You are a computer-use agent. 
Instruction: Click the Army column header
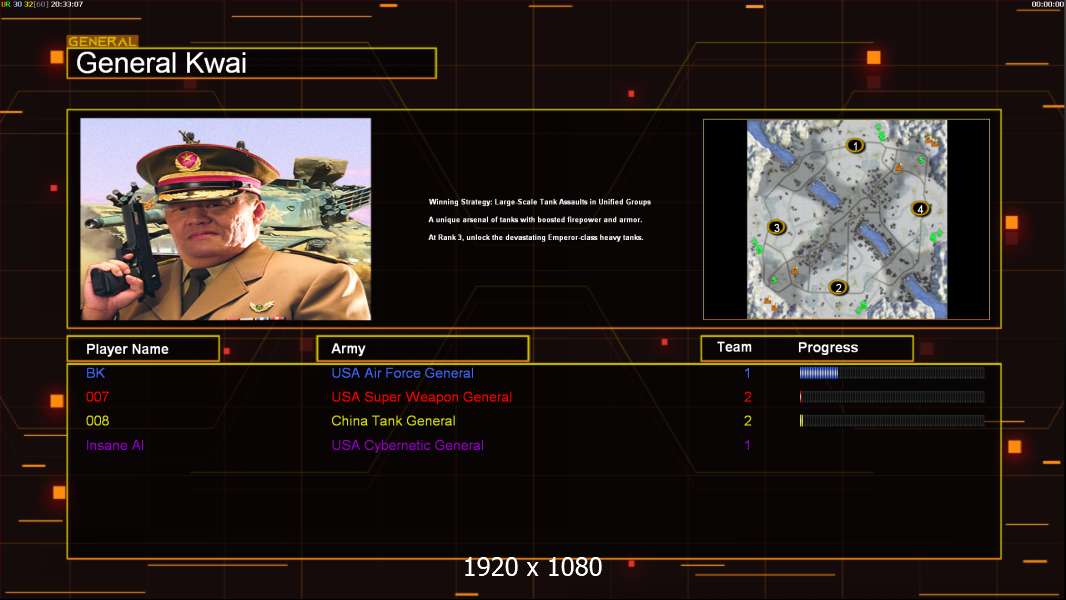click(422, 349)
